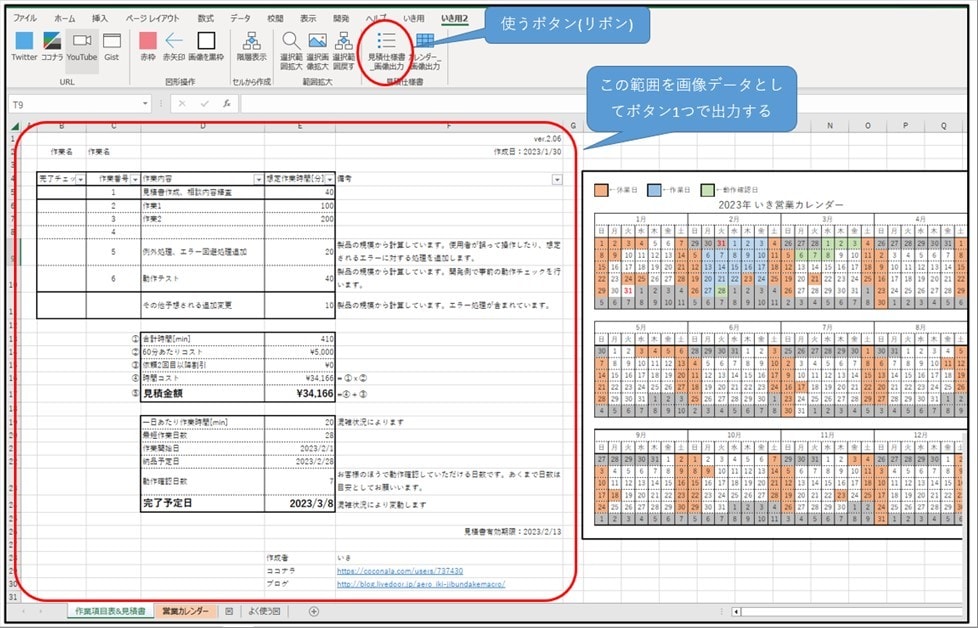
Task: Select the 2023年 いき営業カレンダー picture
Action: [x=774, y=355]
